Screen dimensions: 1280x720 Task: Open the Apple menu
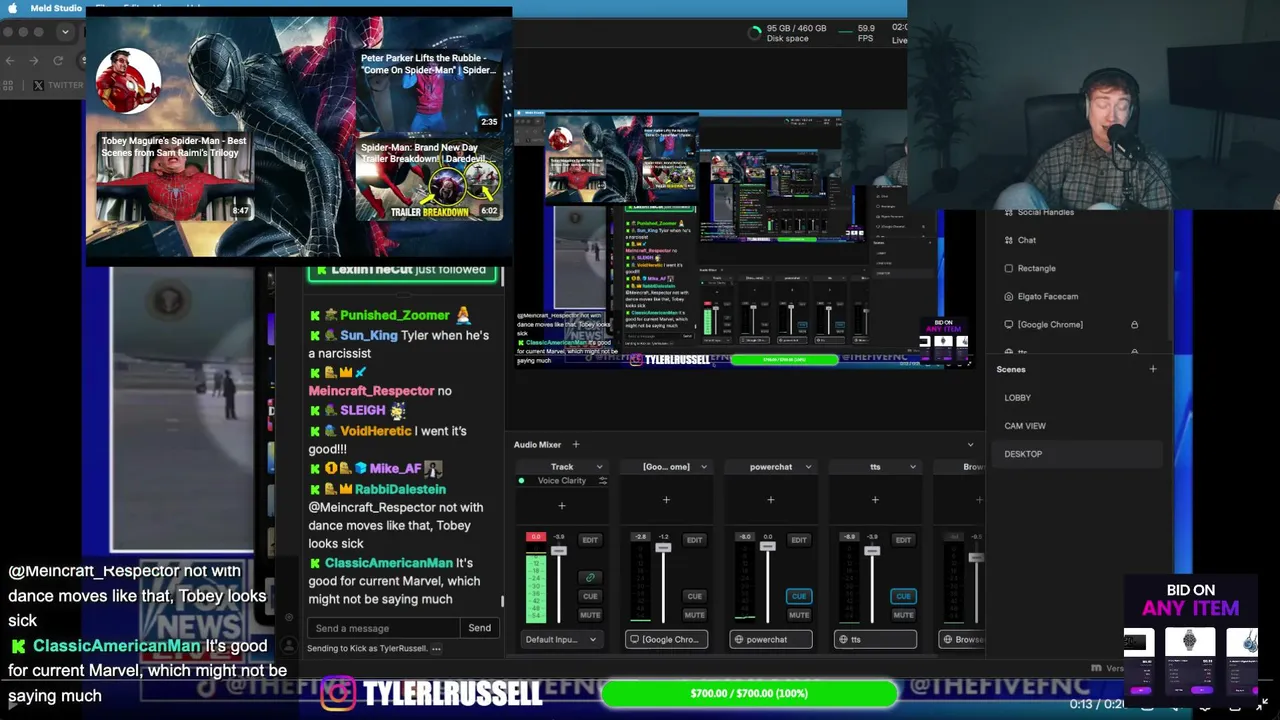(13, 8)
